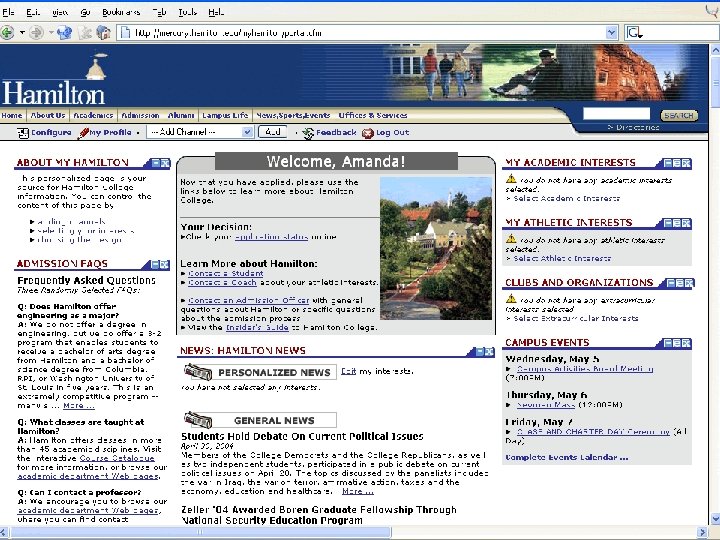
Task: Close the About My Hamilton panel
Action: click(165, 163)
